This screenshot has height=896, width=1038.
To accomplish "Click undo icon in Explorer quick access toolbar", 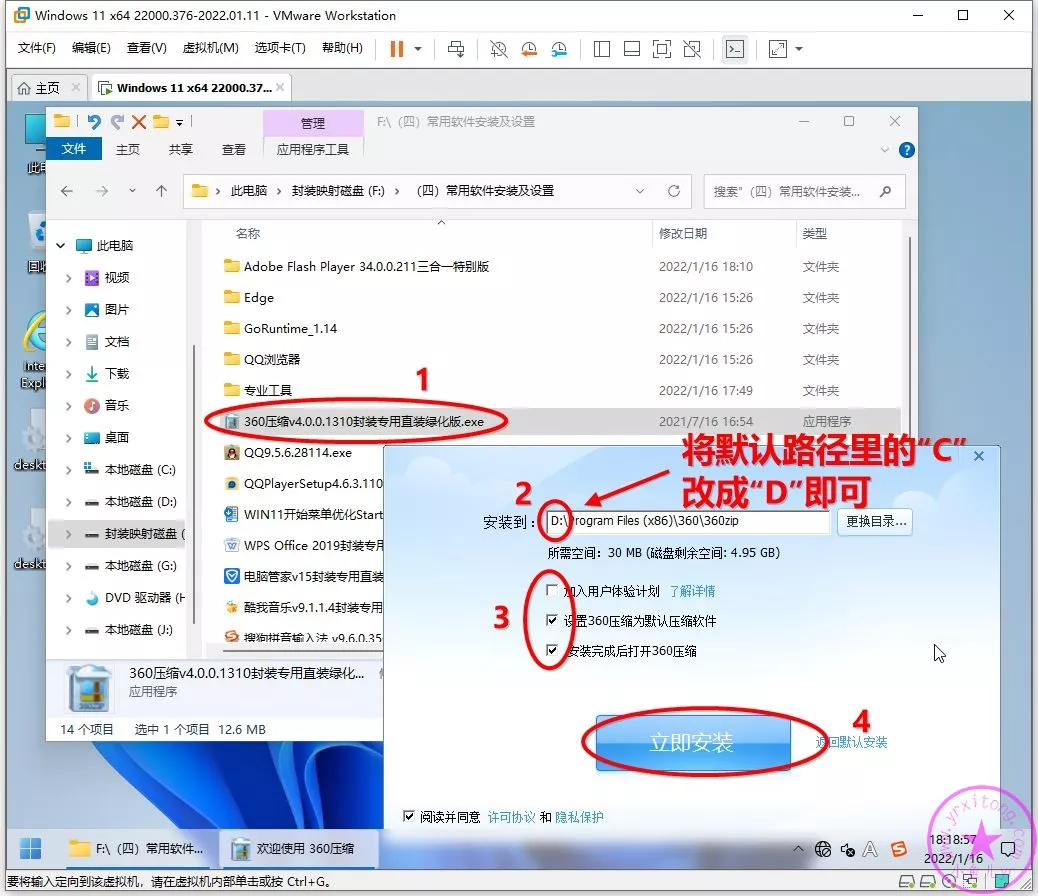I will [x=94, y=122].
